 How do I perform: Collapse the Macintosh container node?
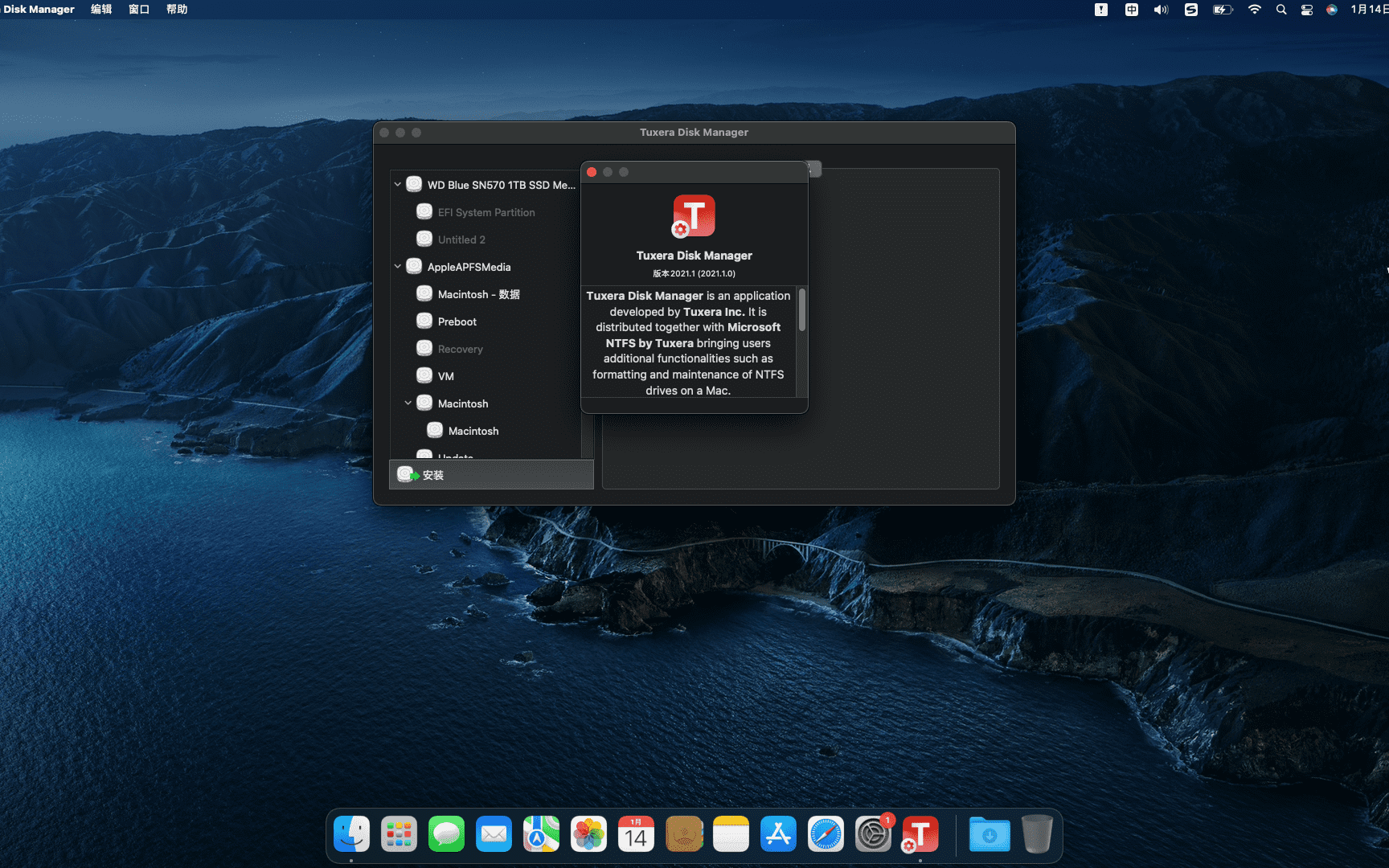[408, 403]
